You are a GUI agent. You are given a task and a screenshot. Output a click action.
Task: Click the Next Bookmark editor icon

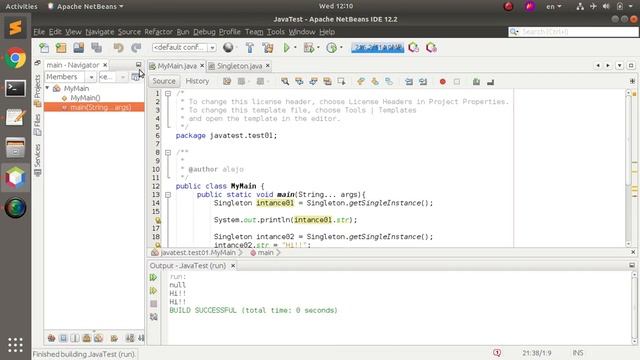point(375,82)
